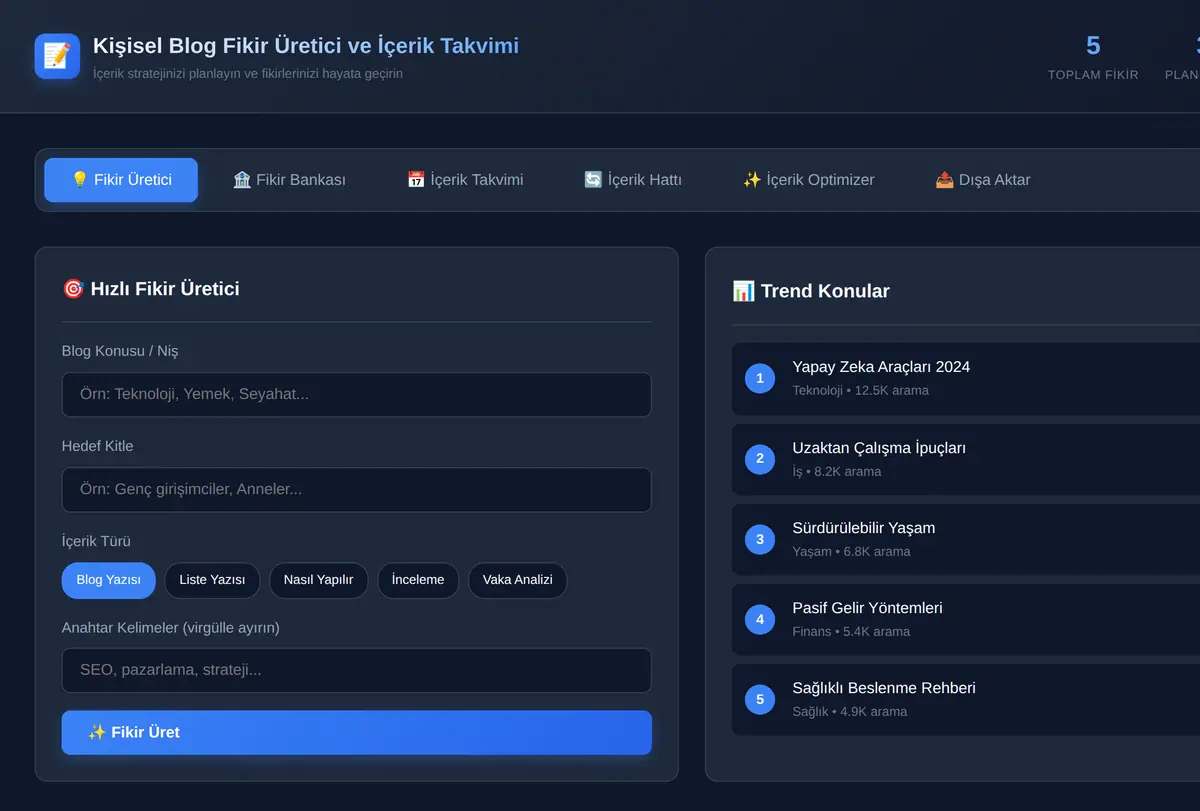The image size is (1200, 811).
Task: Click the Fikir Üret button
Action: tap(356, 732)
